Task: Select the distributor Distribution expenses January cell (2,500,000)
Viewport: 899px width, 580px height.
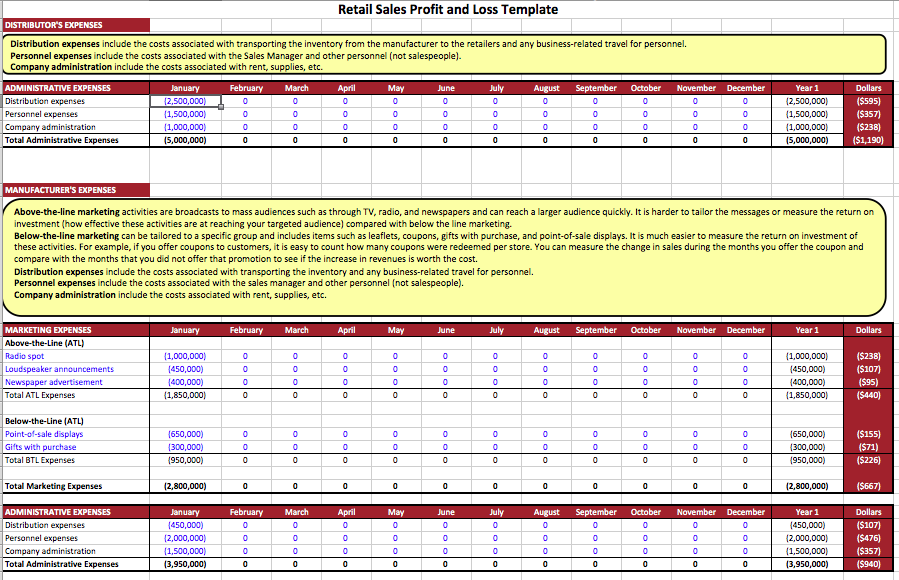Action: 185,101
